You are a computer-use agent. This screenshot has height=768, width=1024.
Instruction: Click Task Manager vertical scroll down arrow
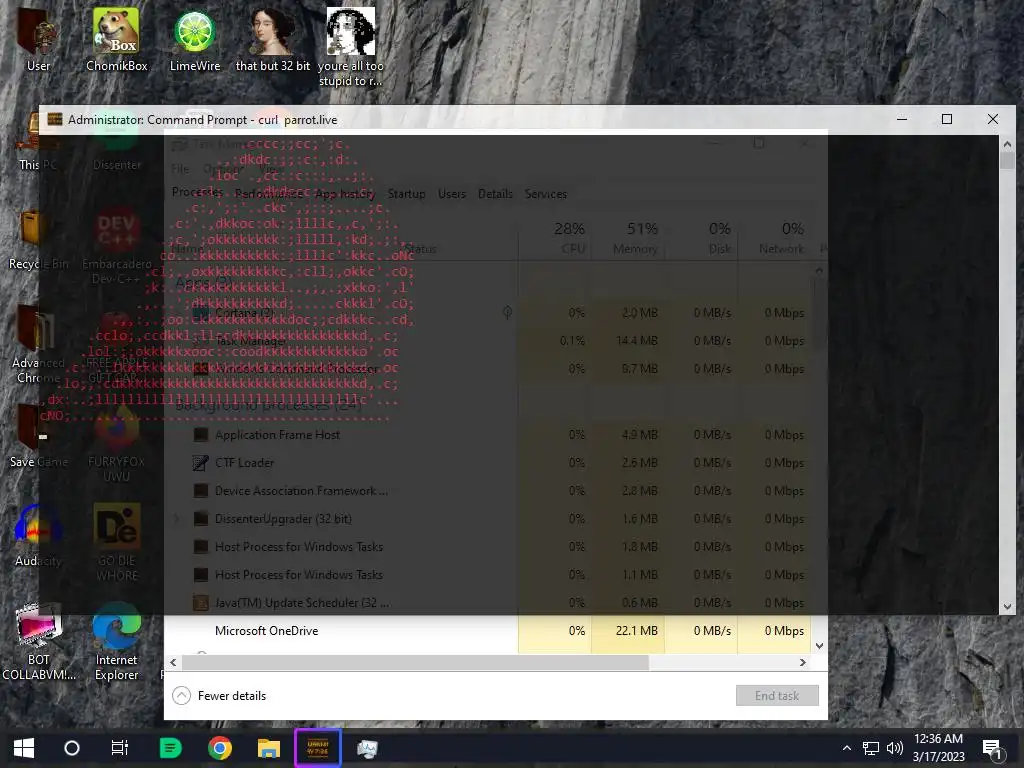[x=820, y=646]
